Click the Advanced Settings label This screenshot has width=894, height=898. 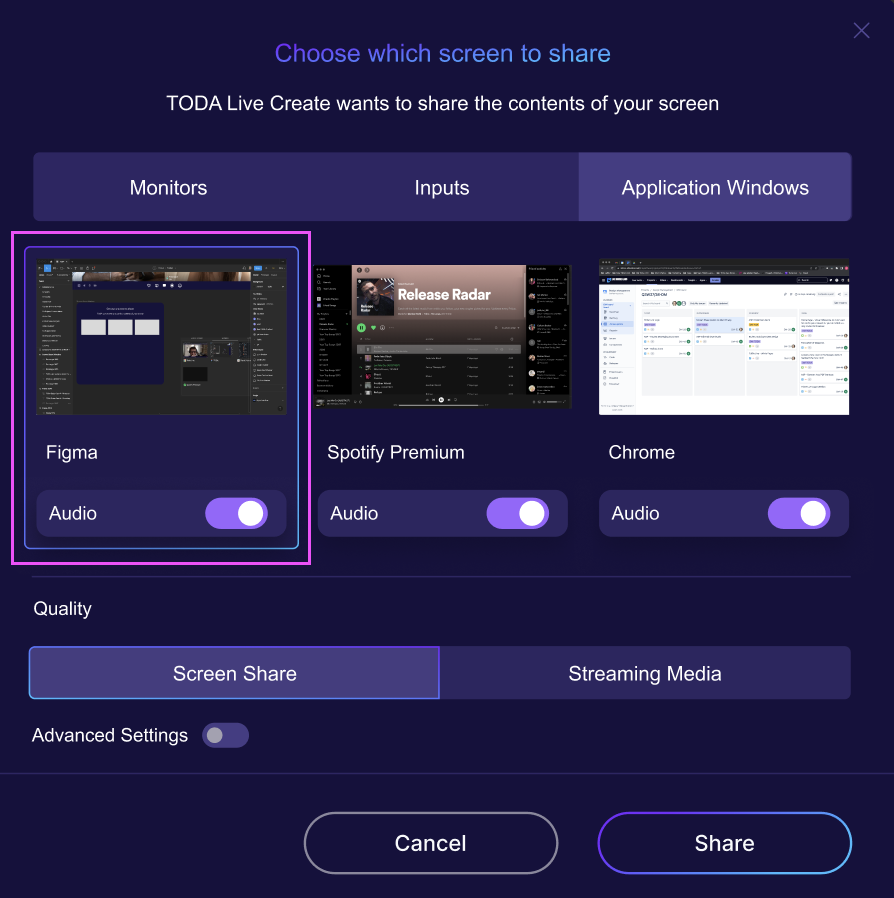(110, 735)
